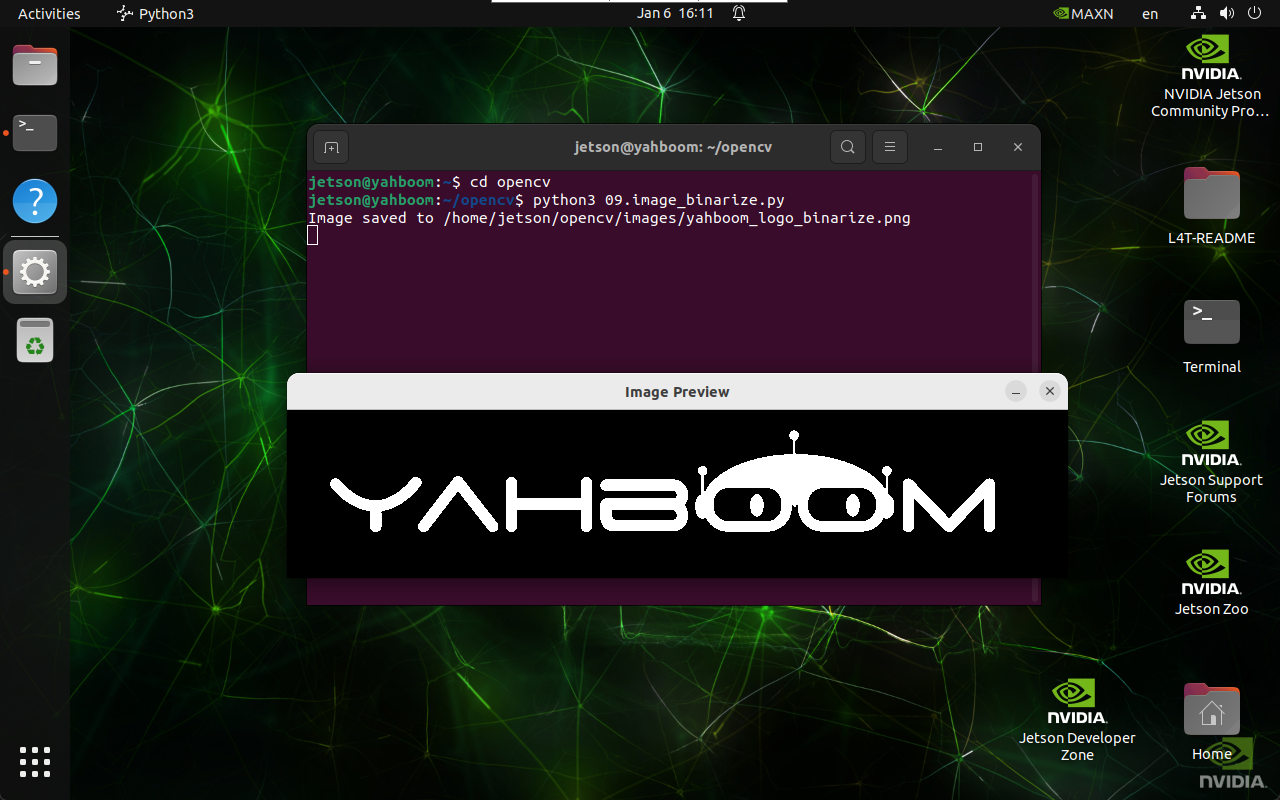Switch the 'en' input source

(1150, 14)
